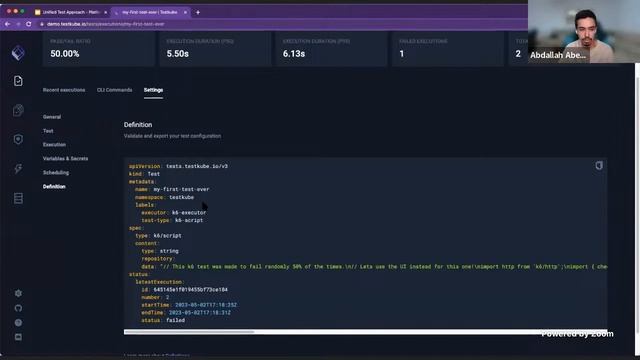This screenshot has width=640, height=360.
Task: Click the browser back arrow
Action: [7, 24]
